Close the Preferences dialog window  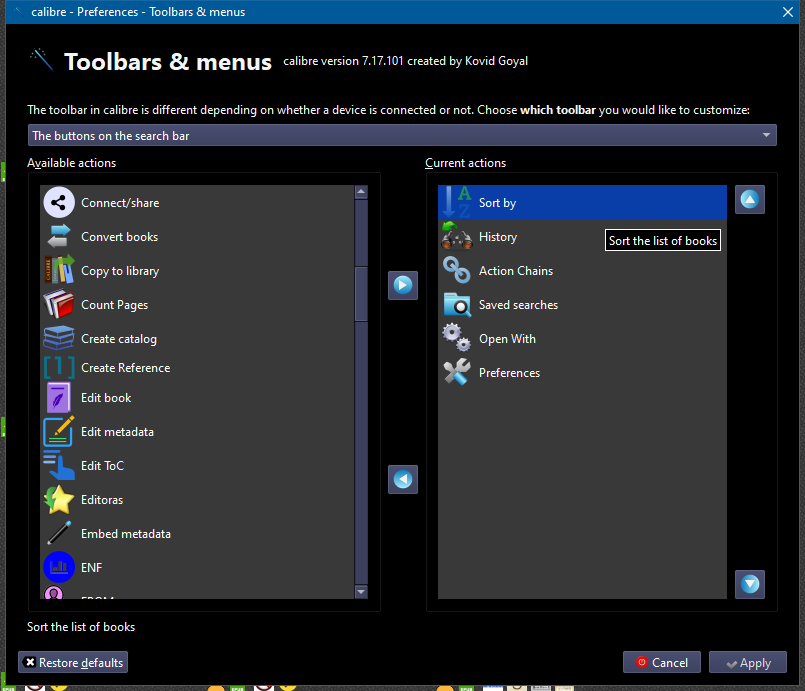(x=788, y=12)
